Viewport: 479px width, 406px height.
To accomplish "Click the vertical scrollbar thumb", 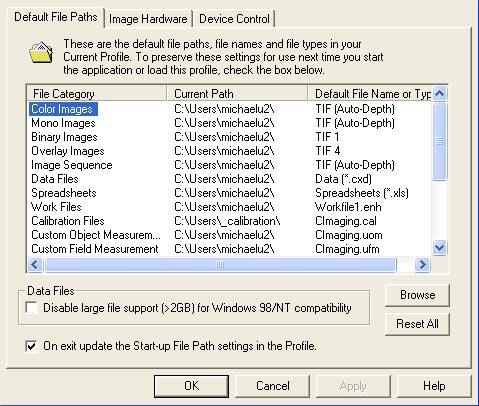I will pyautogui.click(x=440, y=141).
